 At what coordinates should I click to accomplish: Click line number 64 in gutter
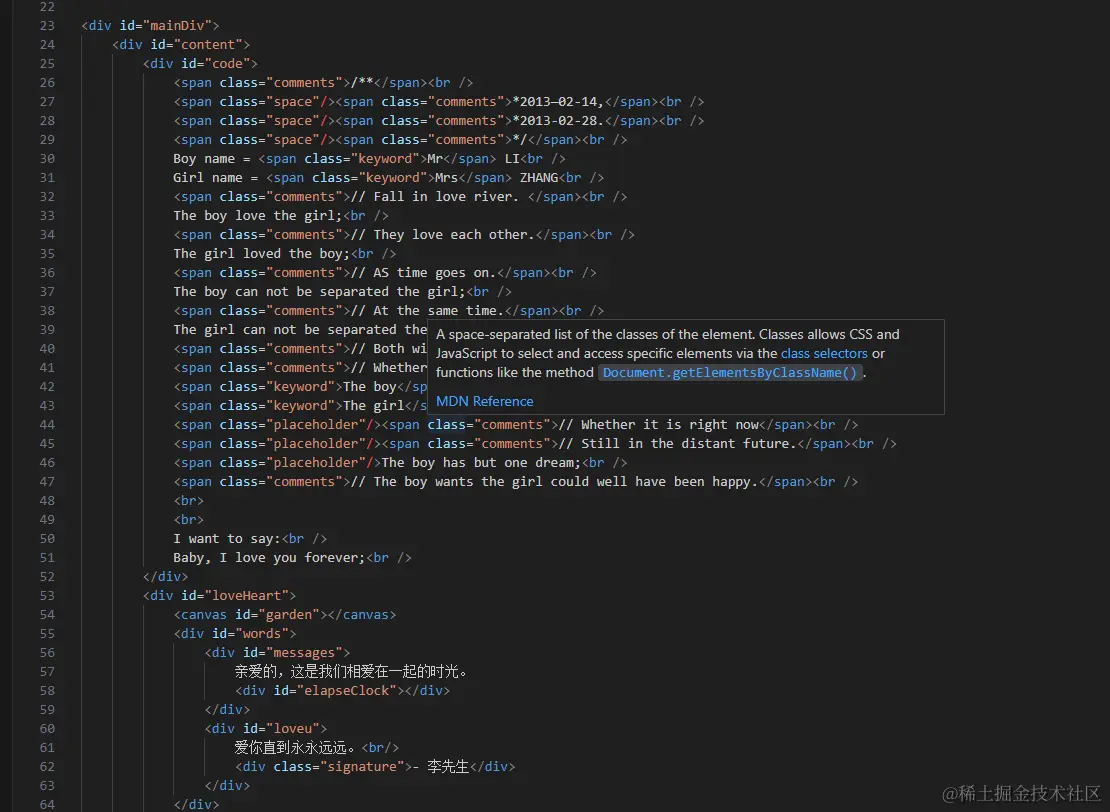47,804
